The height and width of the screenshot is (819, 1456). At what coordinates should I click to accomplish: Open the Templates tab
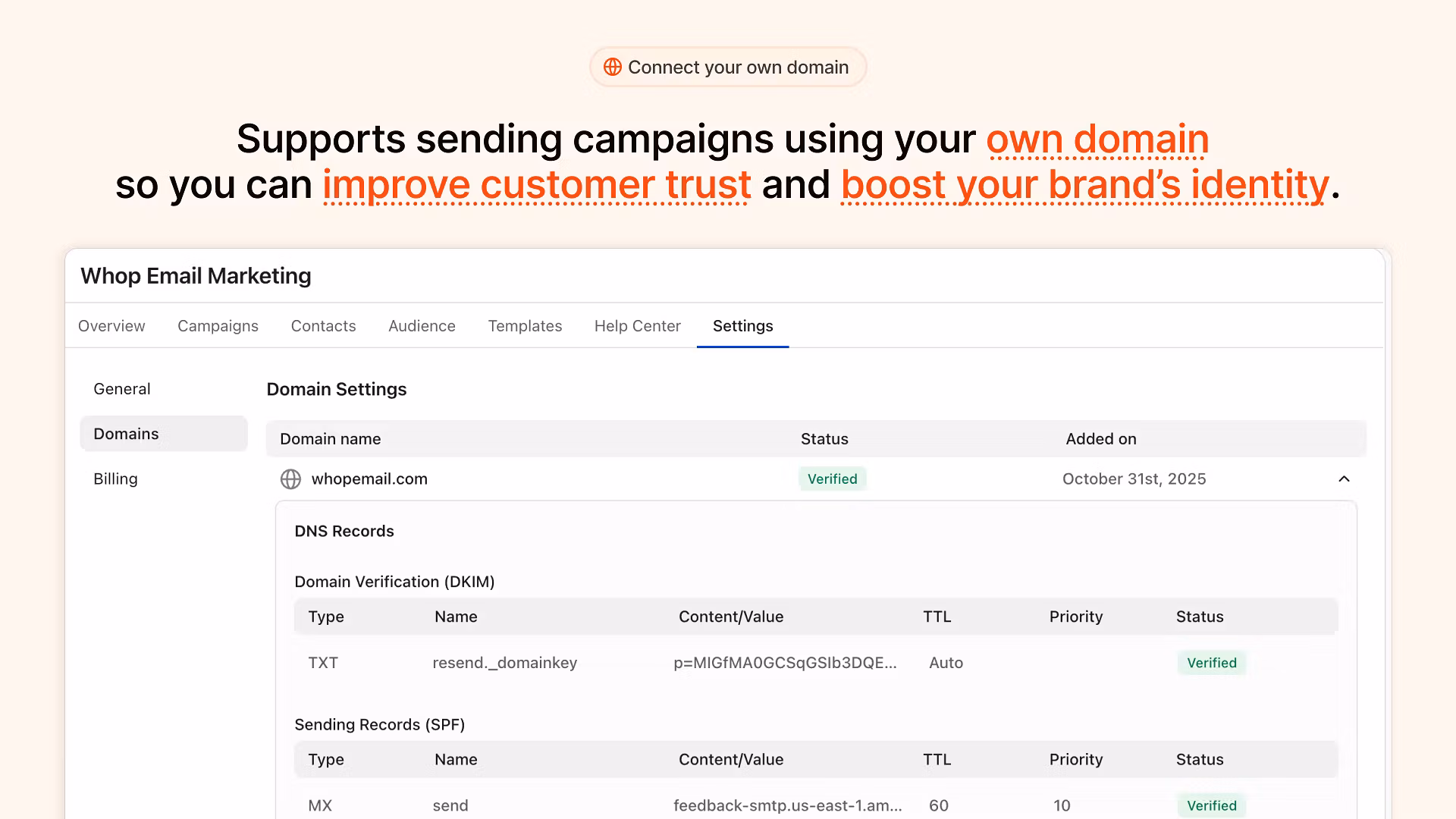[x=525, y=326]
